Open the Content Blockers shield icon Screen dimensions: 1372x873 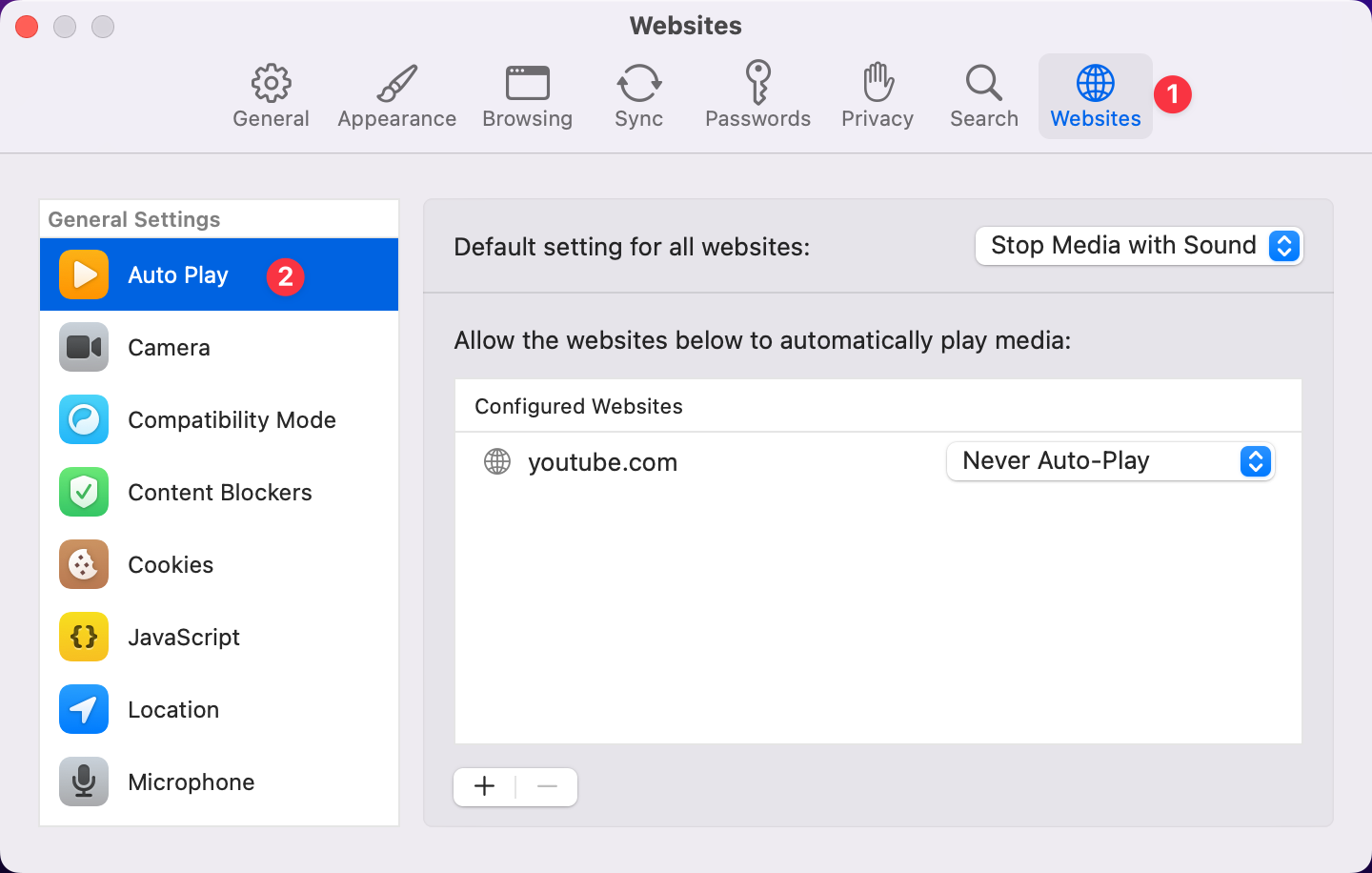pyautogui.click(x=83, y=492)
